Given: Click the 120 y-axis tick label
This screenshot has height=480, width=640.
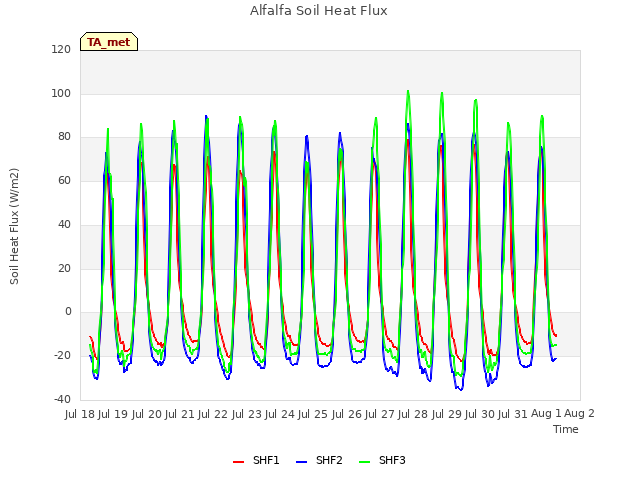Looking at the screenshot, I should click(x=61, y=49).
